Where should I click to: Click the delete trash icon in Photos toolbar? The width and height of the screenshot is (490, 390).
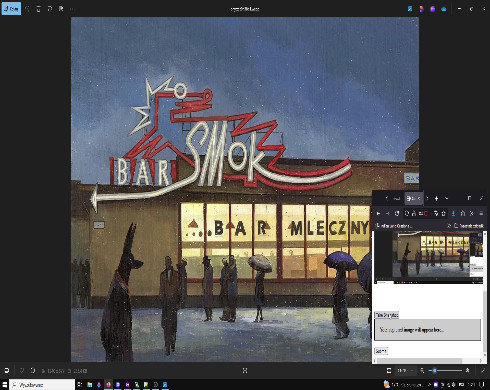click(x=38, y=9)
